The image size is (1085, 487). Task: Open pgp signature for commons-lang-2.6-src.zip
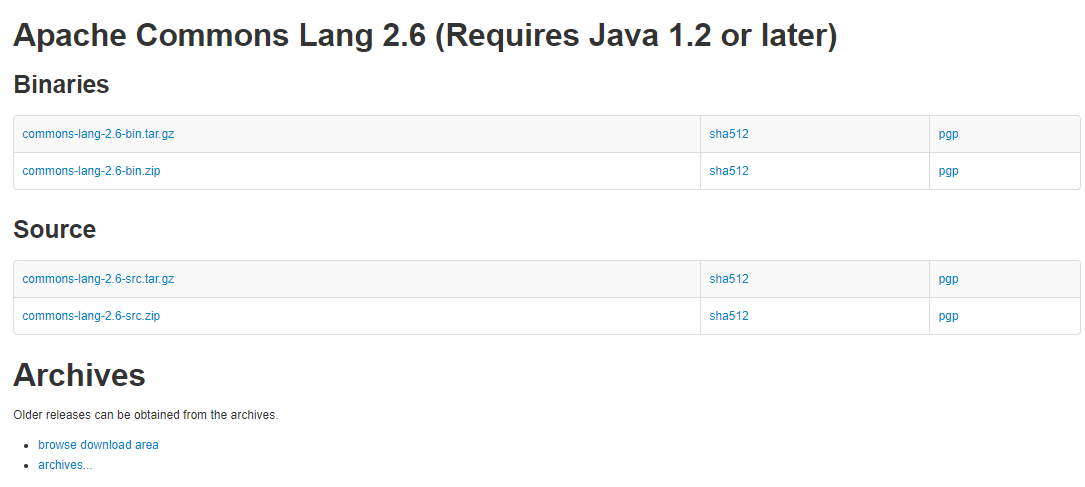click(949, 317)
